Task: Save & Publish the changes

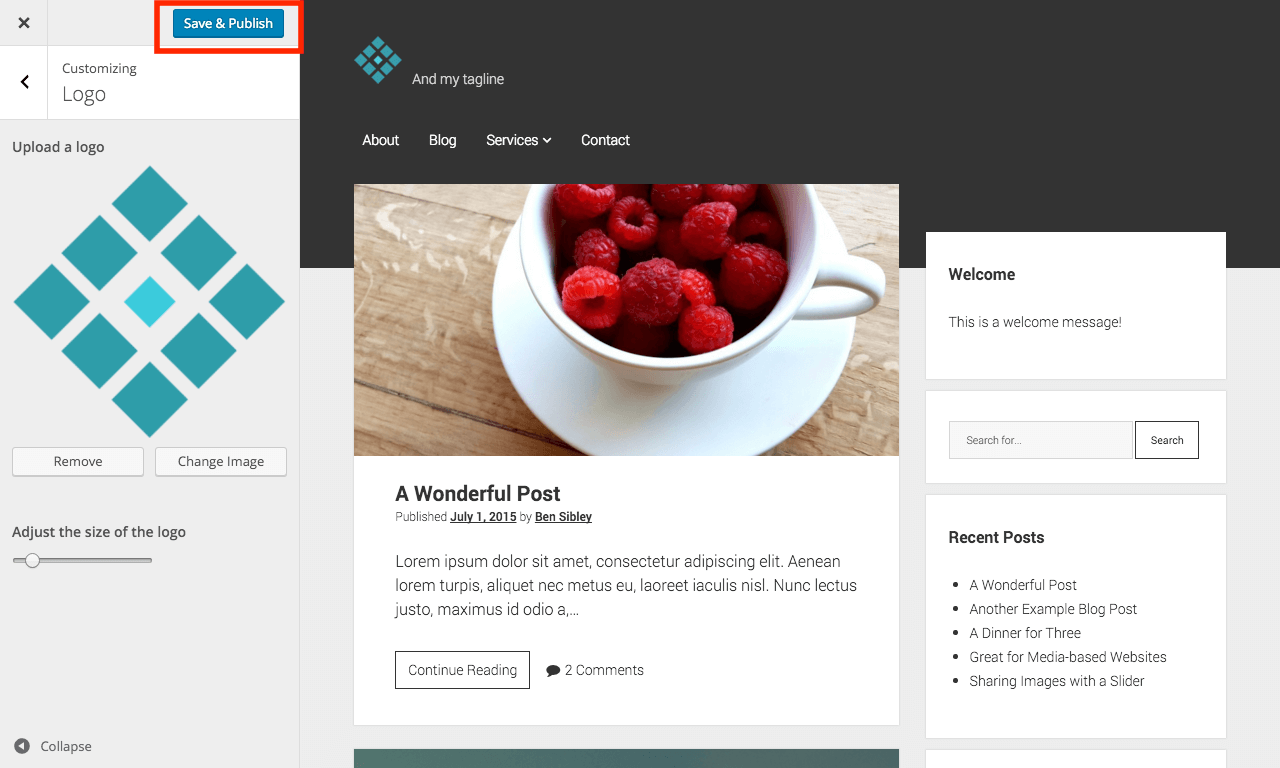Action: point(228,23)
